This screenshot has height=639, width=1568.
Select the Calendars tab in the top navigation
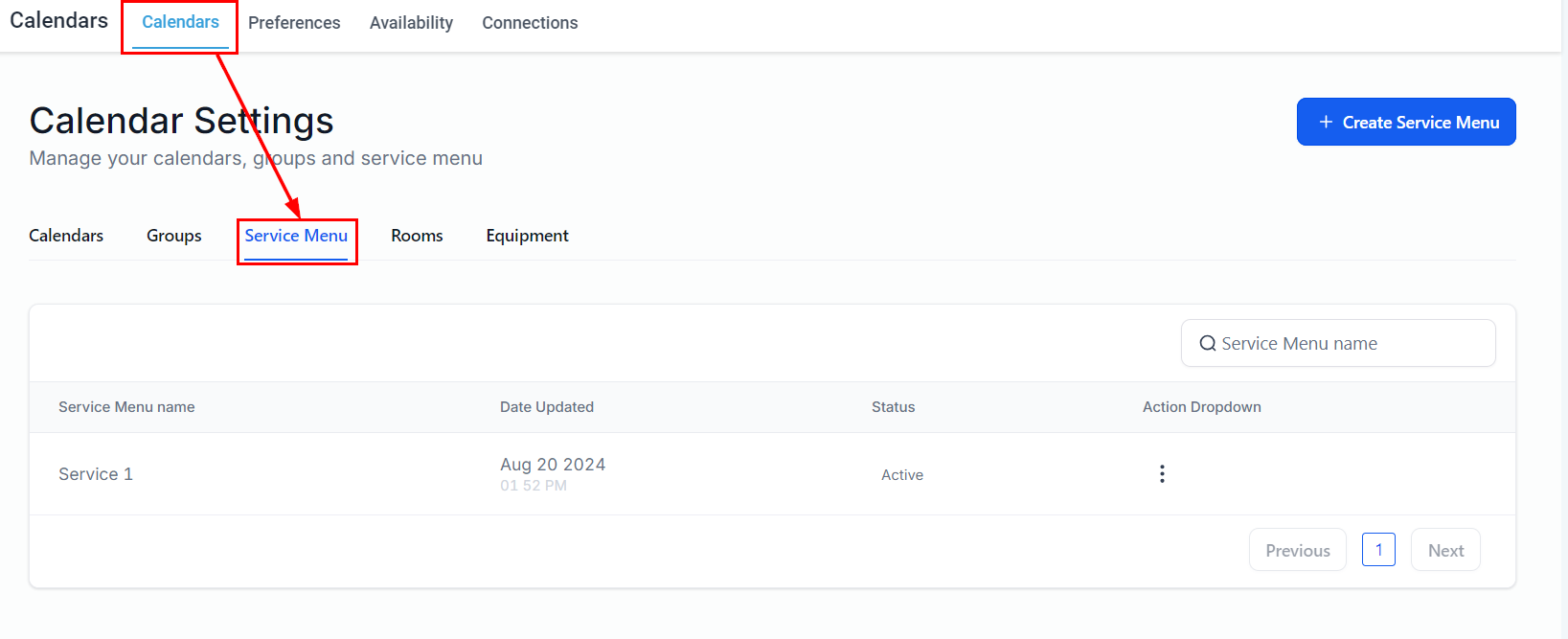click(x=180, y=22)
